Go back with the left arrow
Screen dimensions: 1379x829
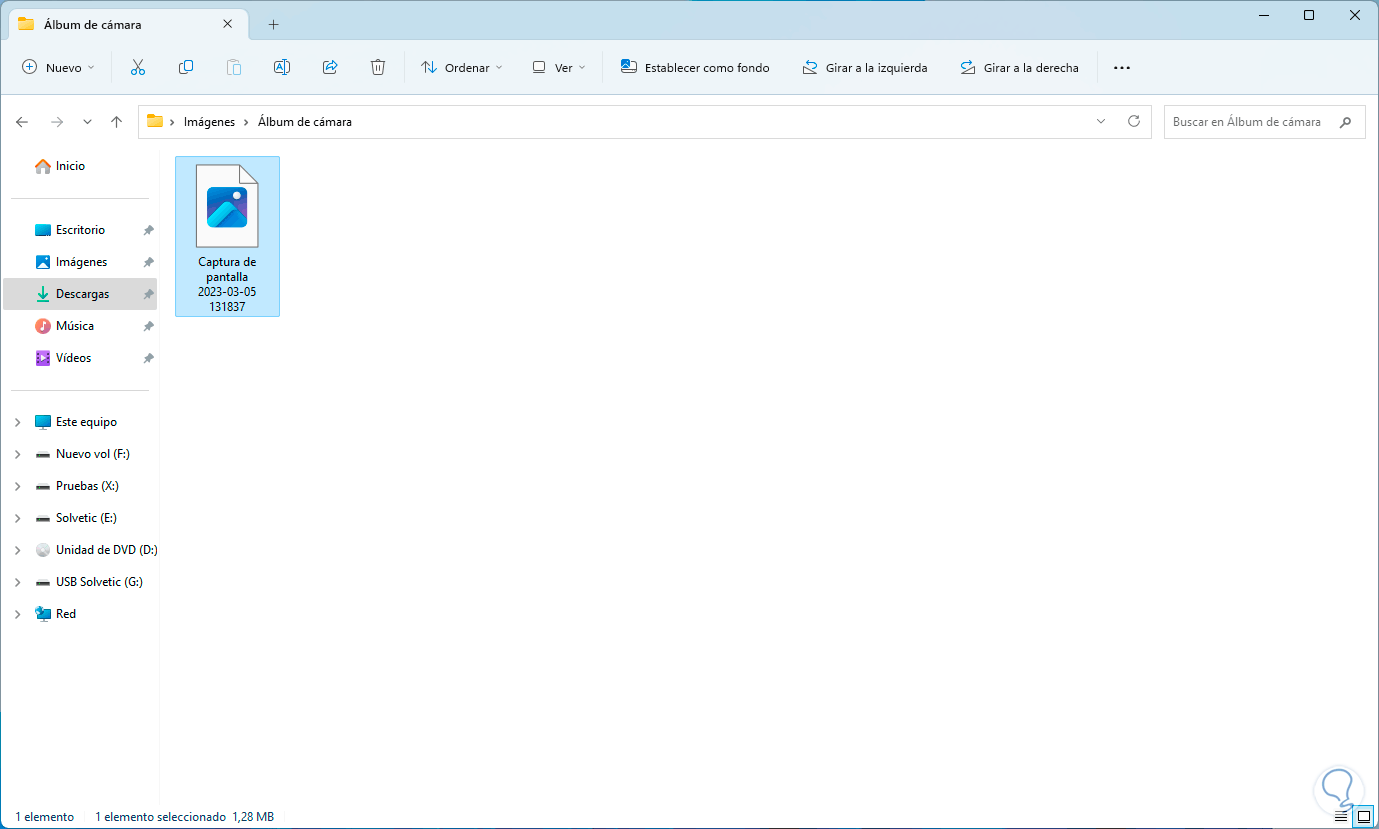22,122
